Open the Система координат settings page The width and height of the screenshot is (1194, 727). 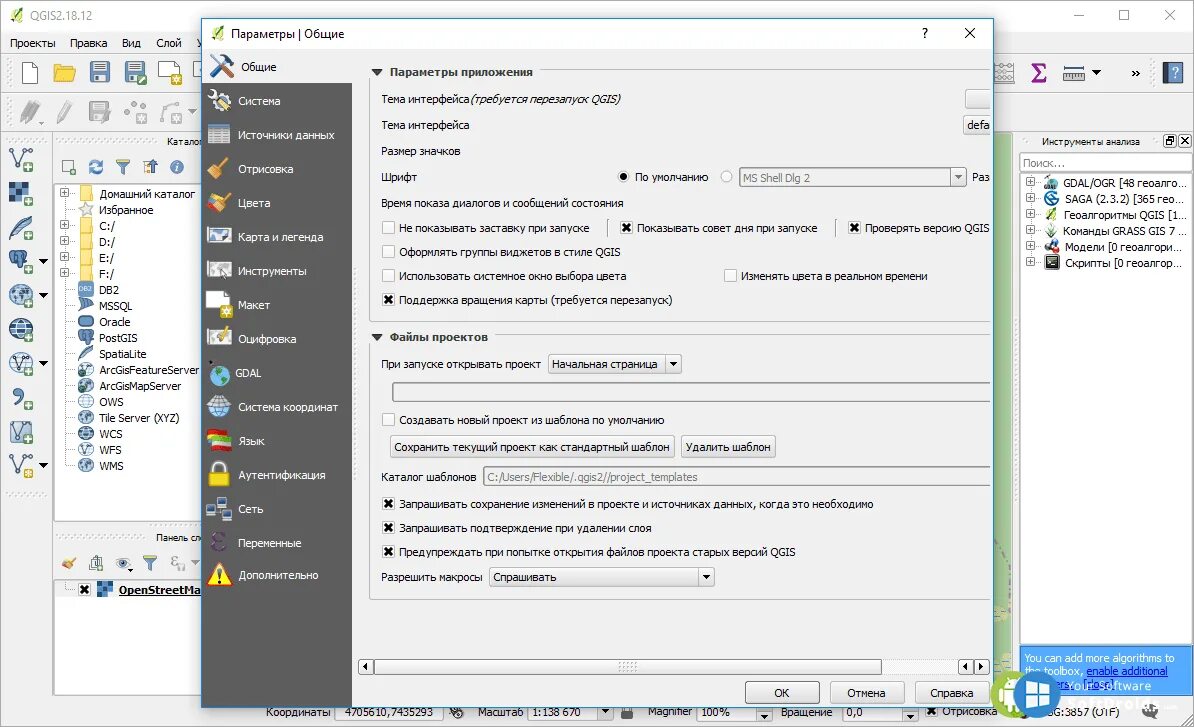pyautogui.click(x=287, y=407)
